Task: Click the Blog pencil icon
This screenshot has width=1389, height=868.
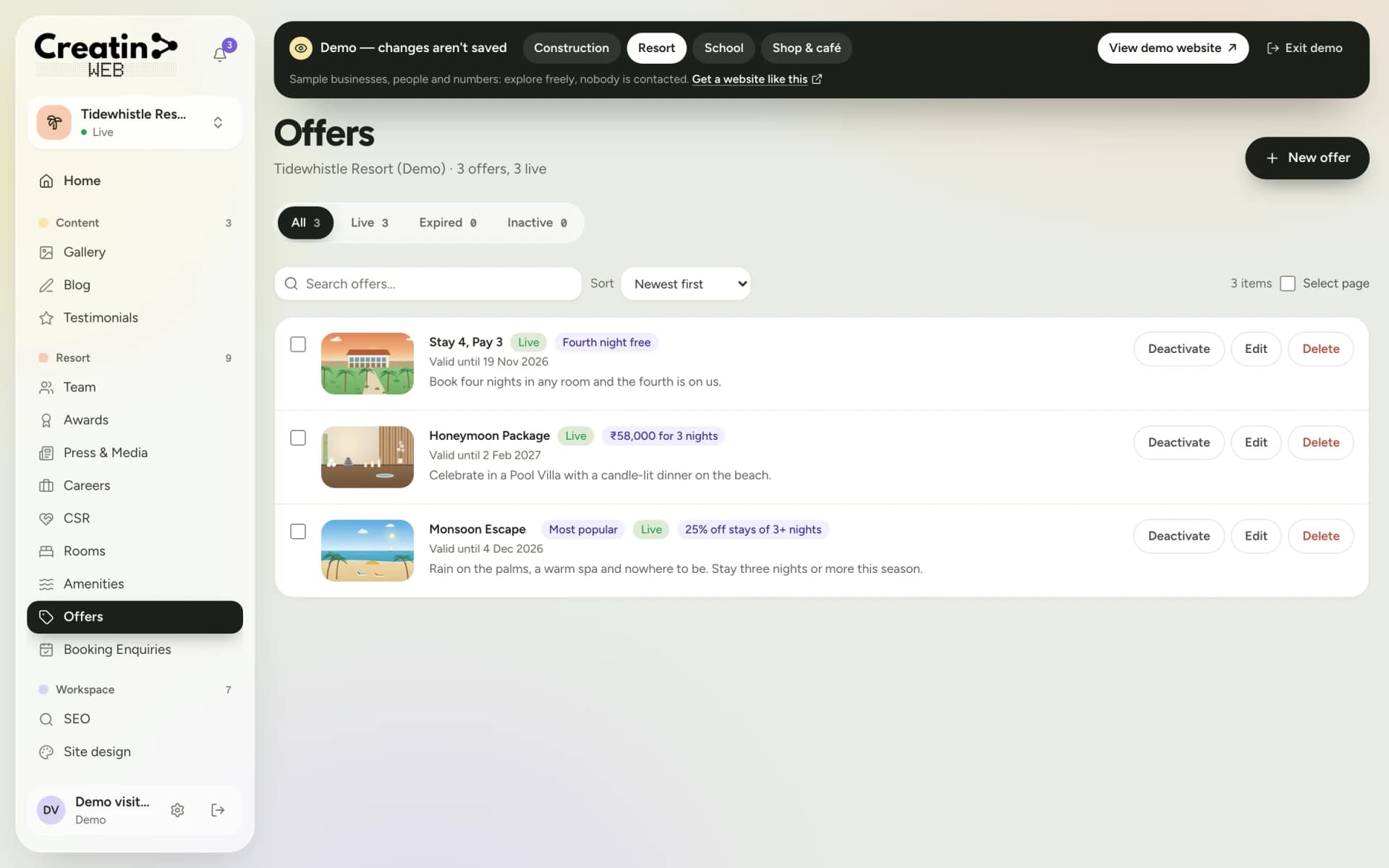Action: click(x=46, y=285)
